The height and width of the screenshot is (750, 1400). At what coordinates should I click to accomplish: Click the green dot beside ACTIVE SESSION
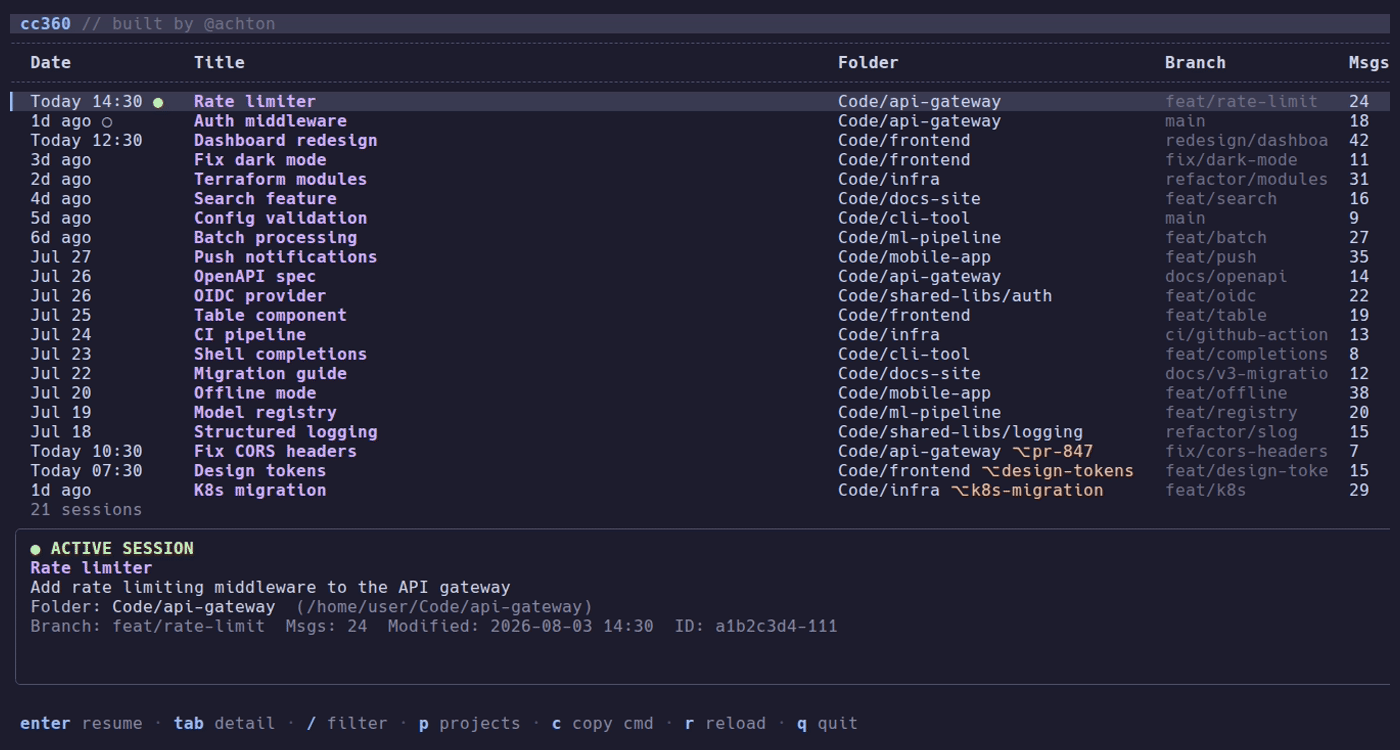click(x=35, y=549)
